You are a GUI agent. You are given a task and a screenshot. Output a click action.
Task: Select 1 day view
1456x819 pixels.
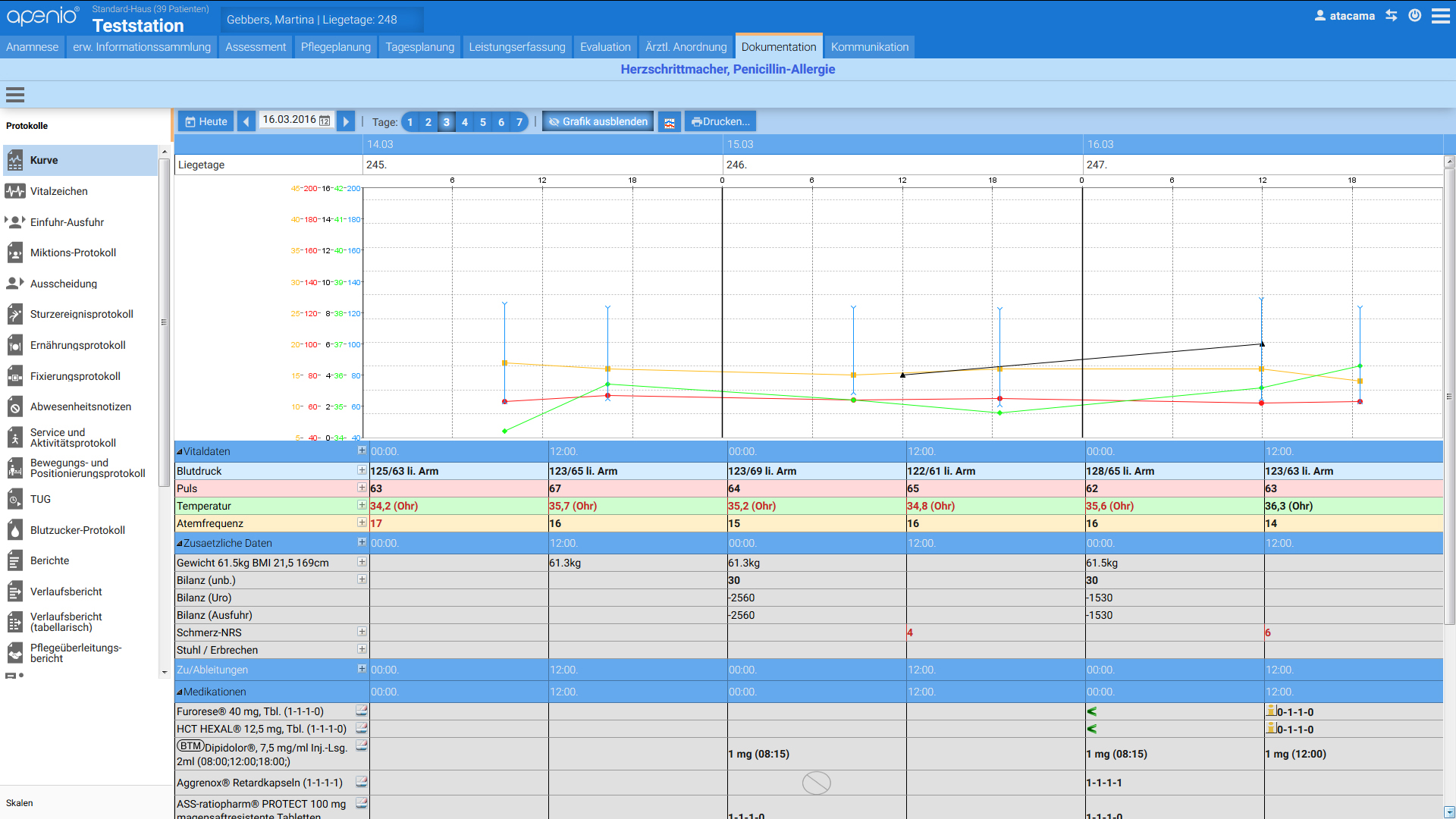pyautogui.click(x=410, y=122)
